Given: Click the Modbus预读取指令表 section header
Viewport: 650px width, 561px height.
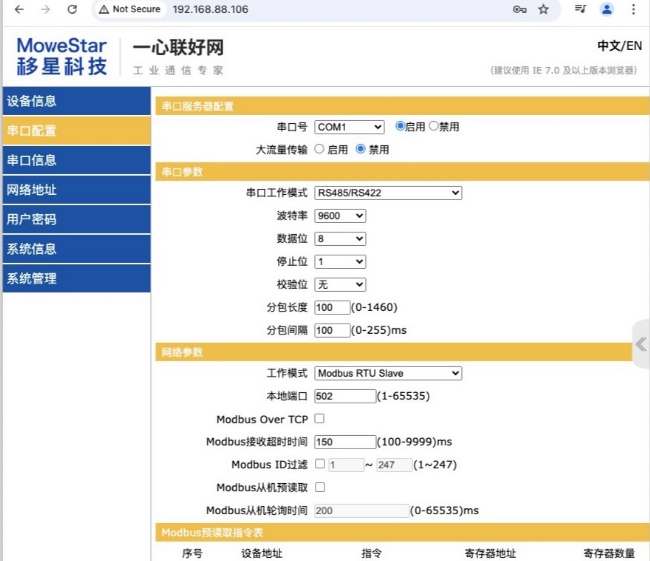Looking at the screenshot, I should (x=403, y=532).
